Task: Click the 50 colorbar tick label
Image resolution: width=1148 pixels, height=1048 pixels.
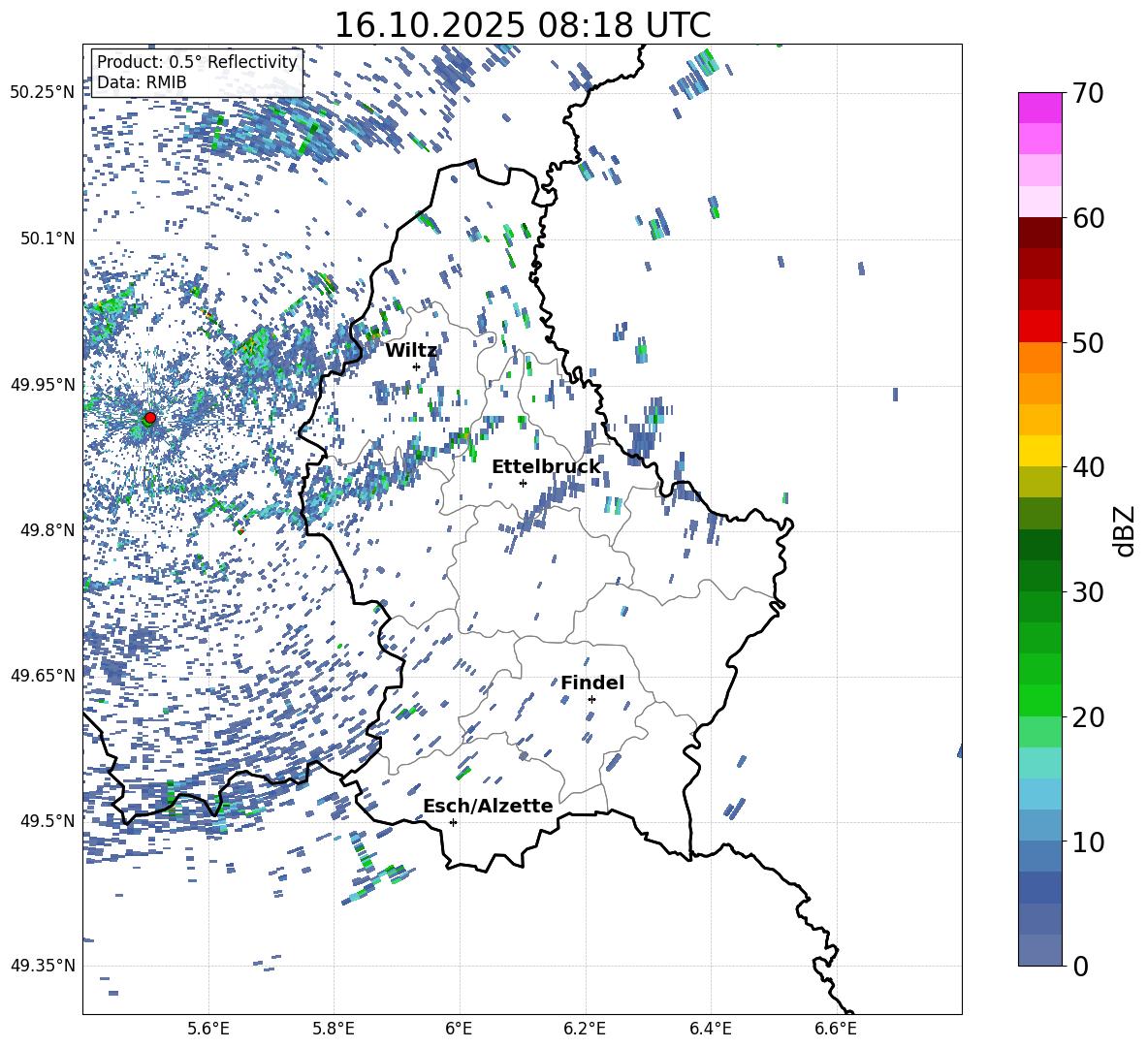Action: [x=1088, y=343]
